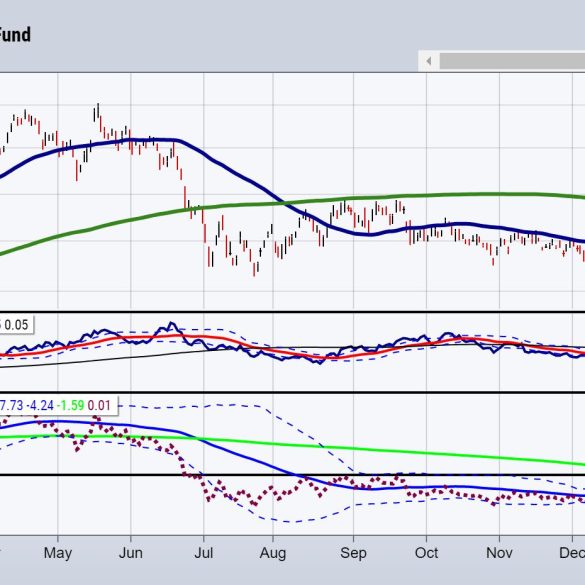Select the Sep label on time axis

pyautogui.click(x=353, y=553)
